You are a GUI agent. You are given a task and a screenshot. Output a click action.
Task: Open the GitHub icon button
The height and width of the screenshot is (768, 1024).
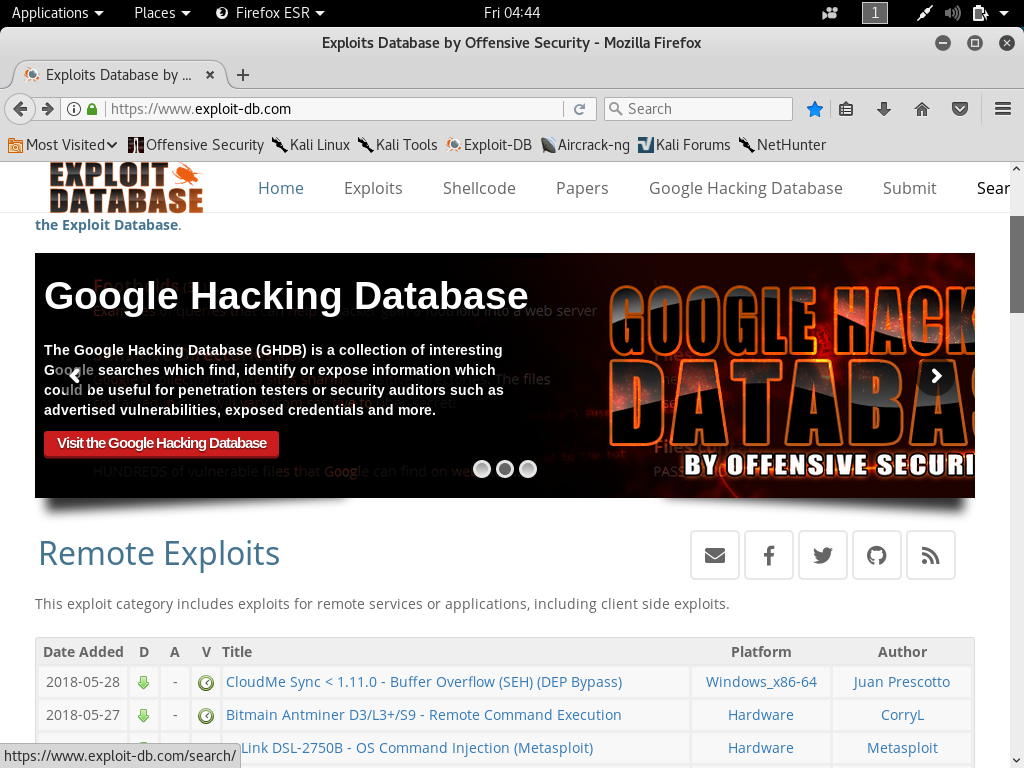tap(876, 555)
